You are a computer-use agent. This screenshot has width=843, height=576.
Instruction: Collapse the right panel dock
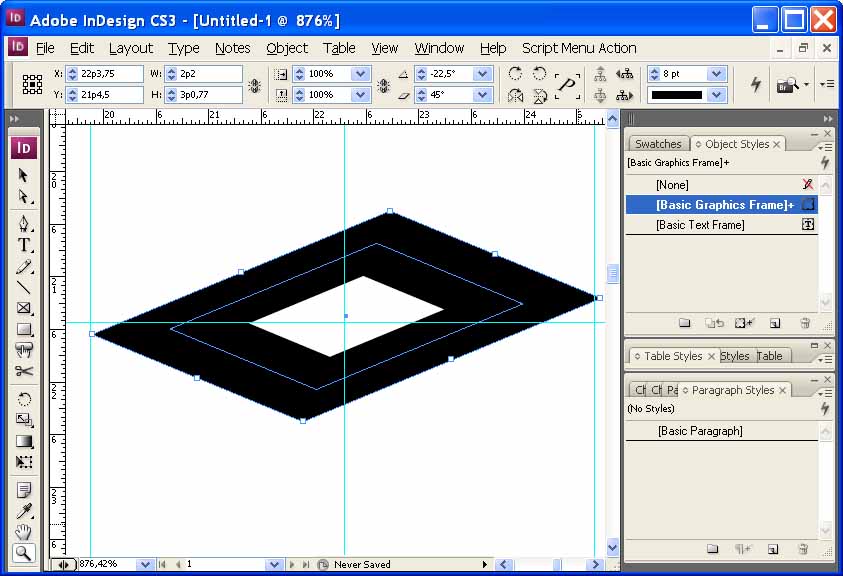click(827, 118)
